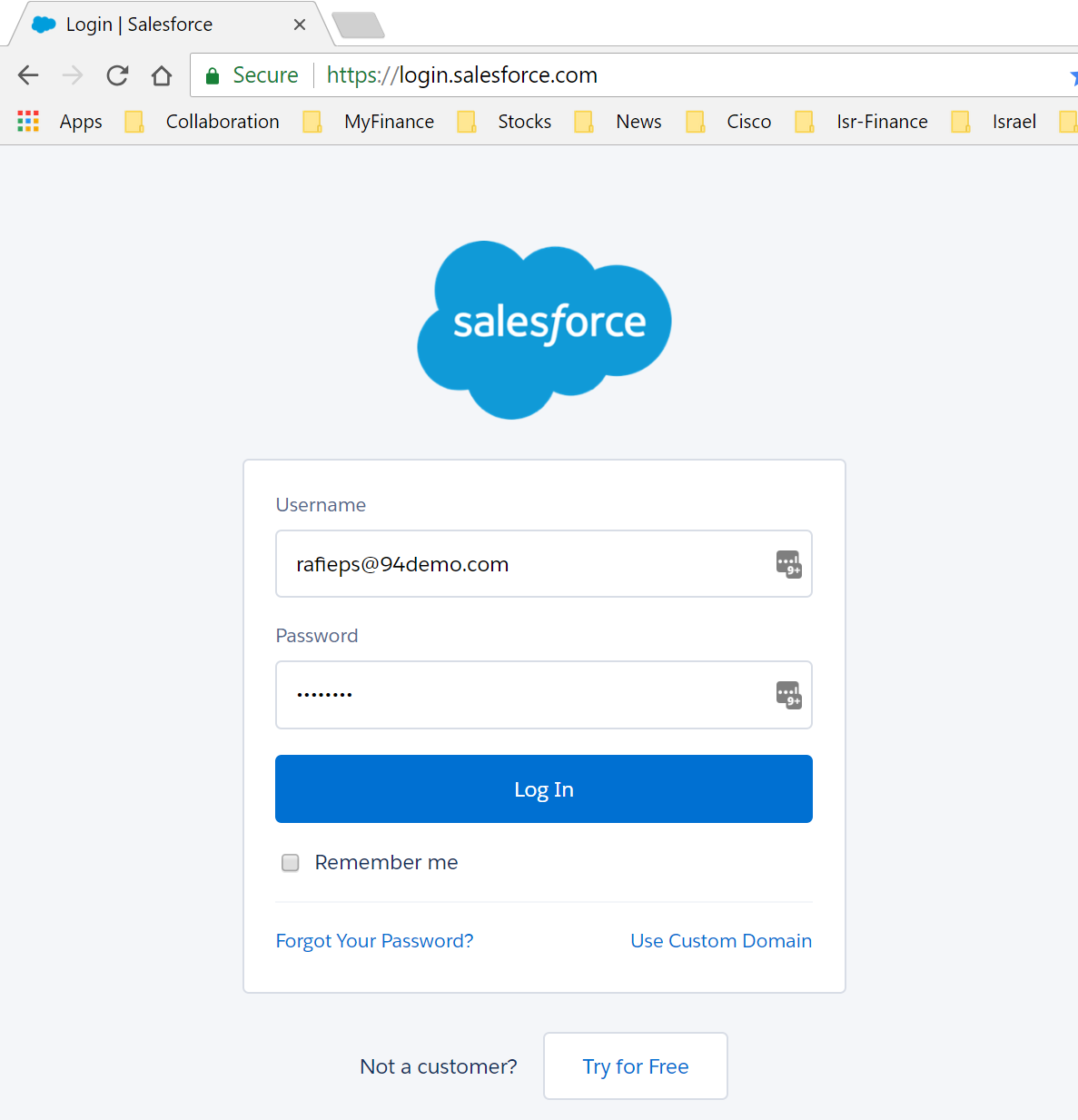Go to the browser home page icon
Image resolution: width=1078 pixels, height=1120 pixels.
tap(162, 75)
